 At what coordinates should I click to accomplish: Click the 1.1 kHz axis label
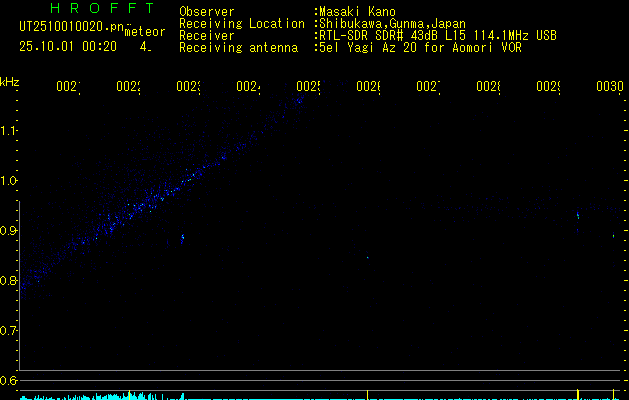[x=8, y=130]
